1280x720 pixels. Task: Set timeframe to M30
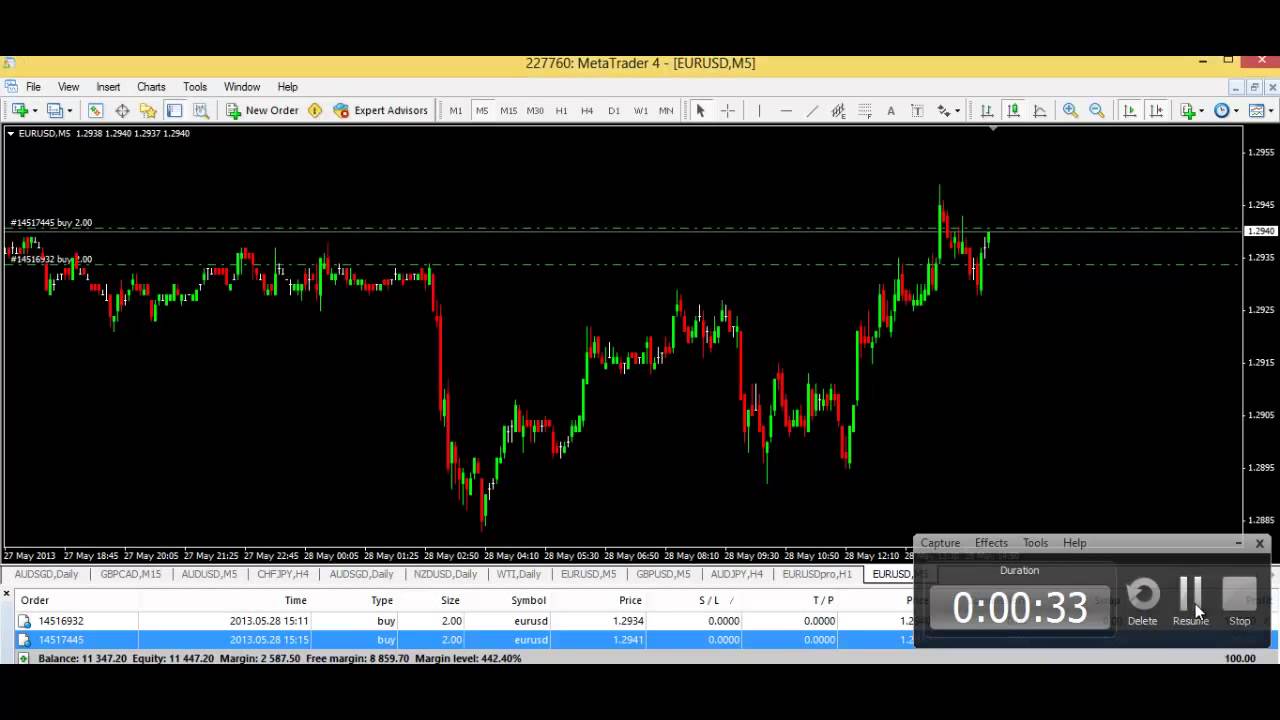coord(535,110)
